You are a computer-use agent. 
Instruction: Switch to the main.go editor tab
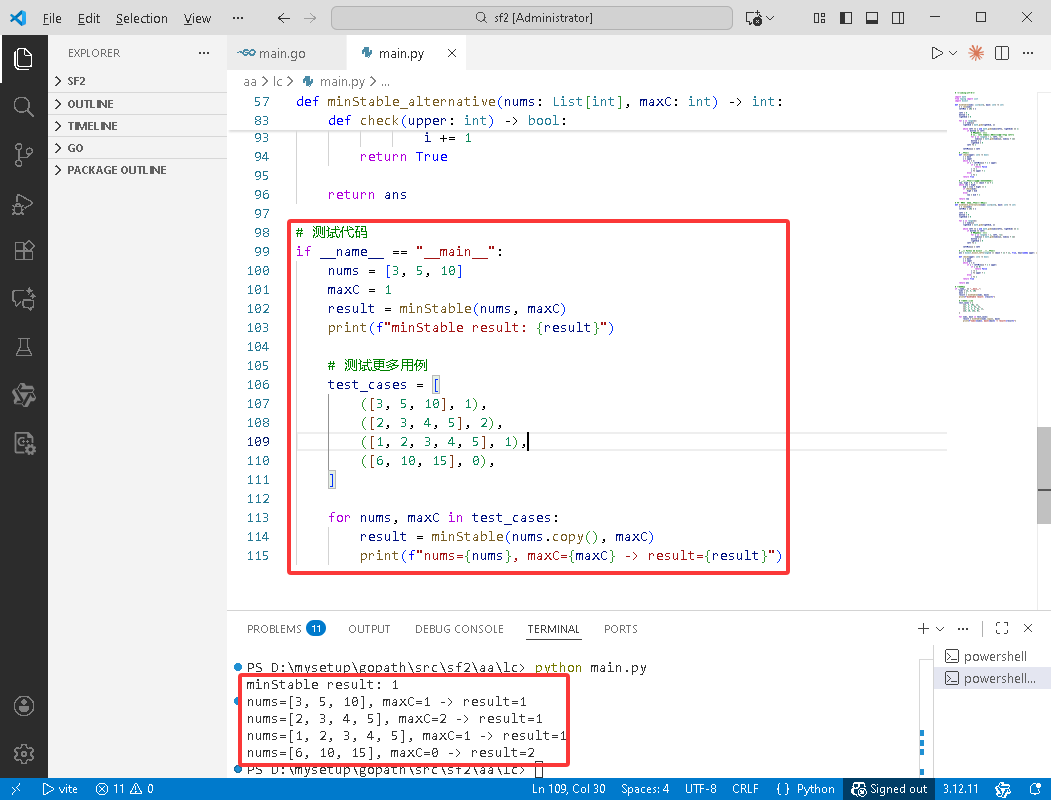(287, 53)
